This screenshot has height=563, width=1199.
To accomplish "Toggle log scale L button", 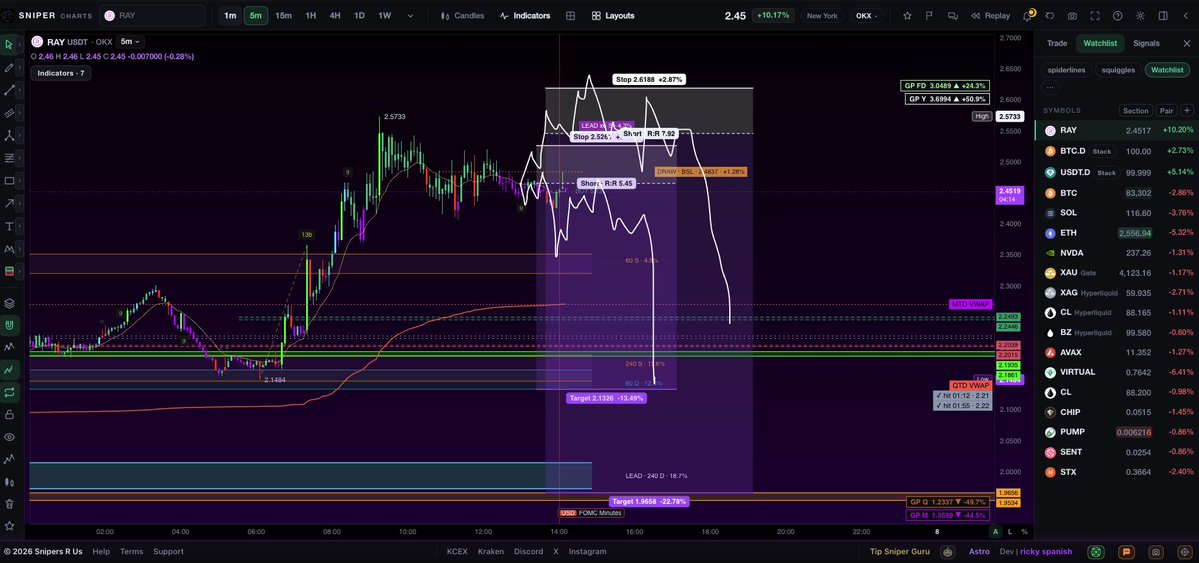I will click(x=1009, y=532).
